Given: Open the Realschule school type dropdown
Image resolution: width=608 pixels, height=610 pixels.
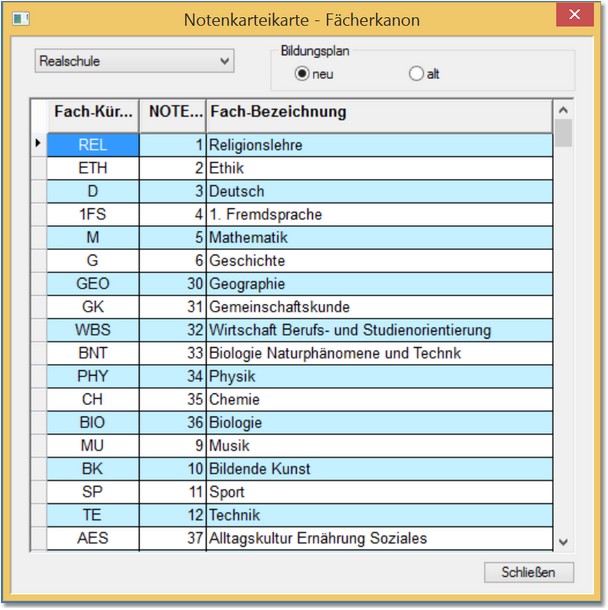Looking at the screenshot, I should click(x=134, y=61).
